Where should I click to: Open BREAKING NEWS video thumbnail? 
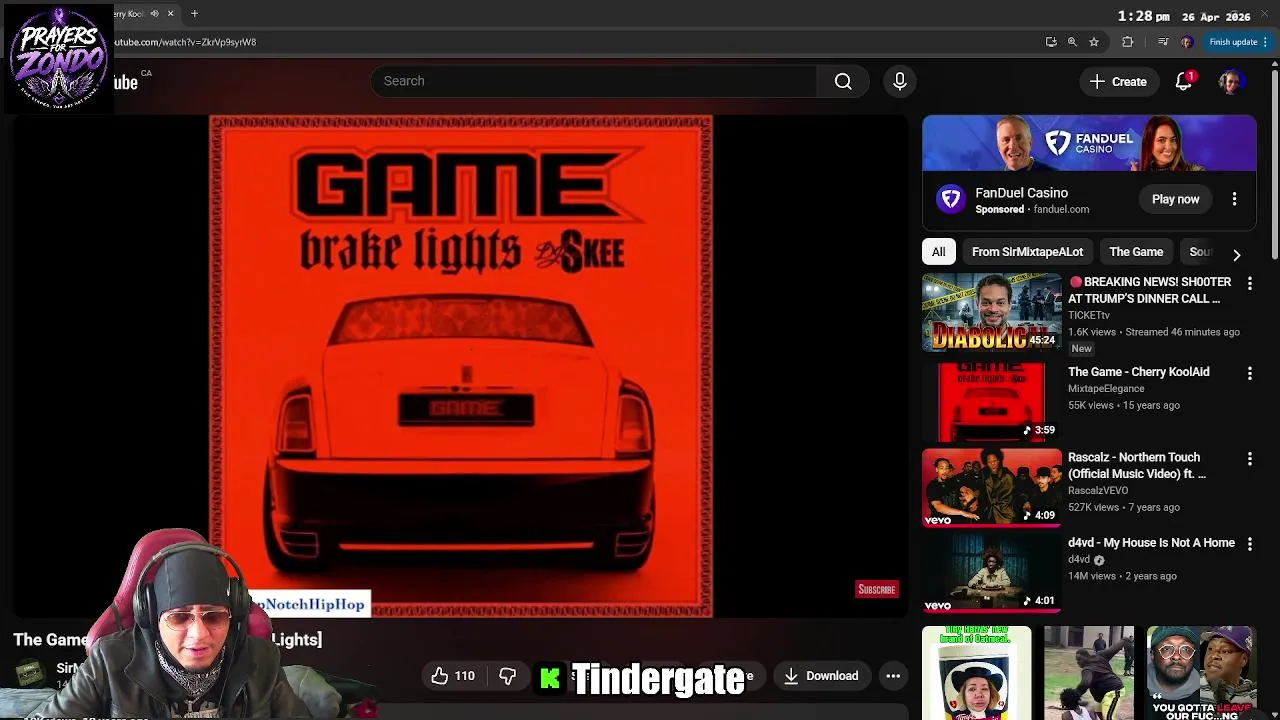(990, 312)
